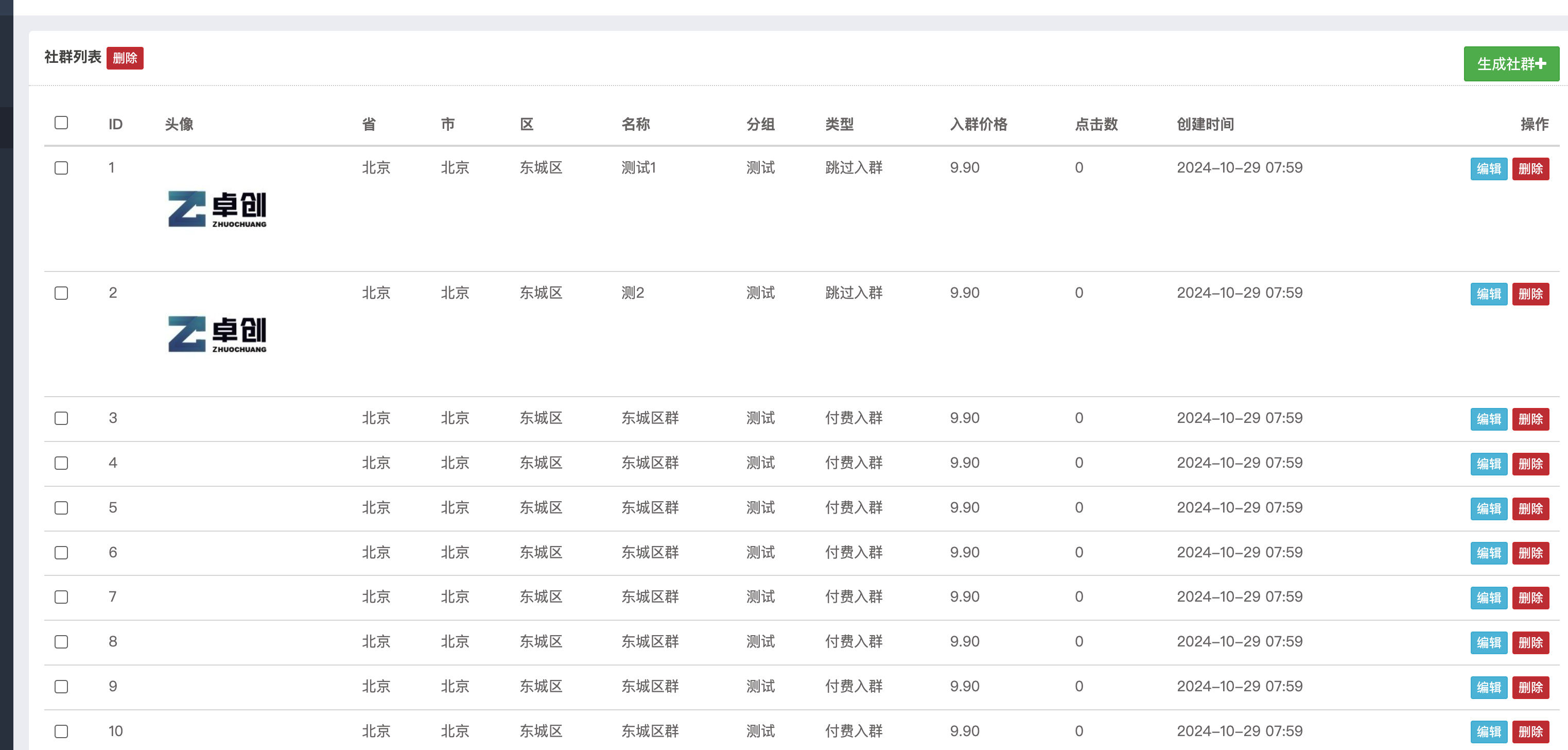The image size is (1568, 750).
Task: Click 编辑 in row ID 7
Action: tap(1489, 598)
